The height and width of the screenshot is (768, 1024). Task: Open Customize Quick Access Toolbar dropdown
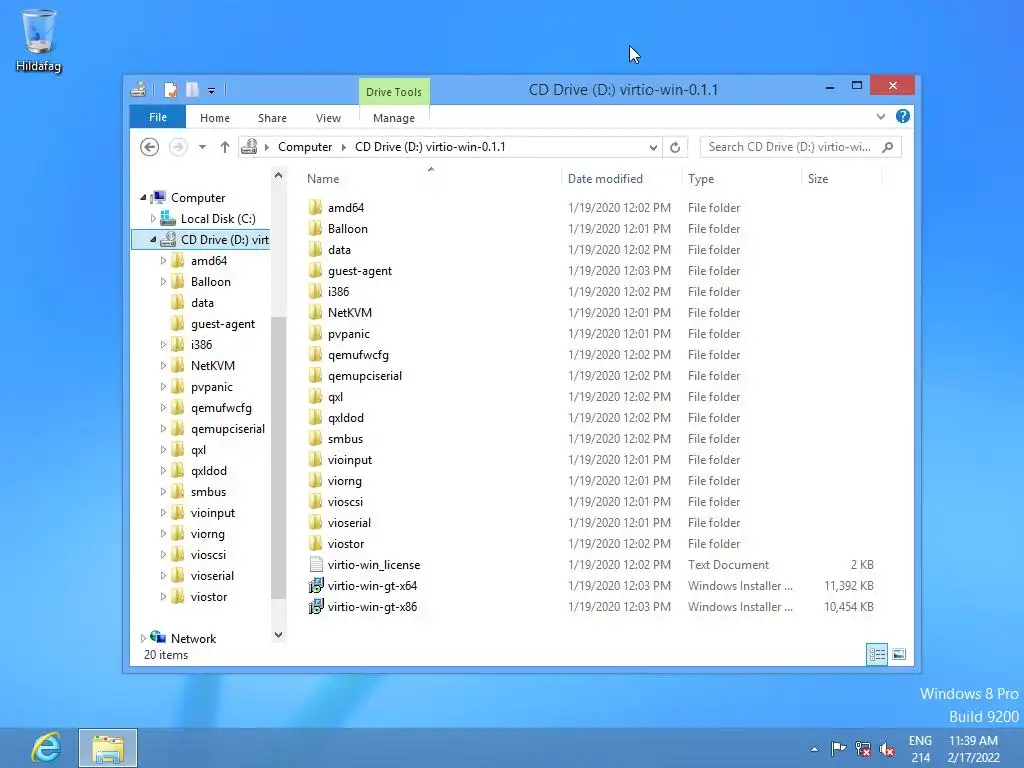coord(212,91)
